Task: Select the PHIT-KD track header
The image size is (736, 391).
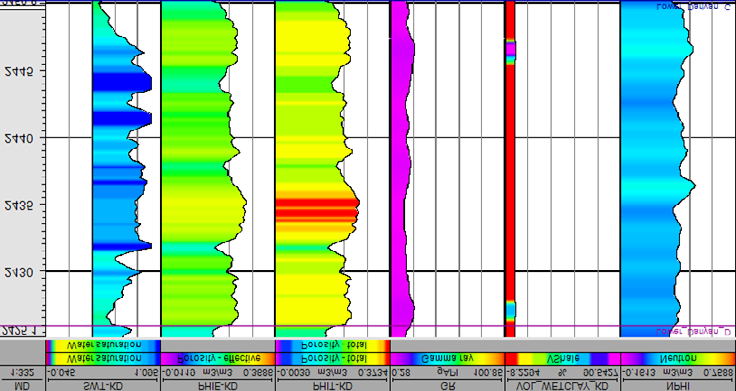Action: pos(332,385)
